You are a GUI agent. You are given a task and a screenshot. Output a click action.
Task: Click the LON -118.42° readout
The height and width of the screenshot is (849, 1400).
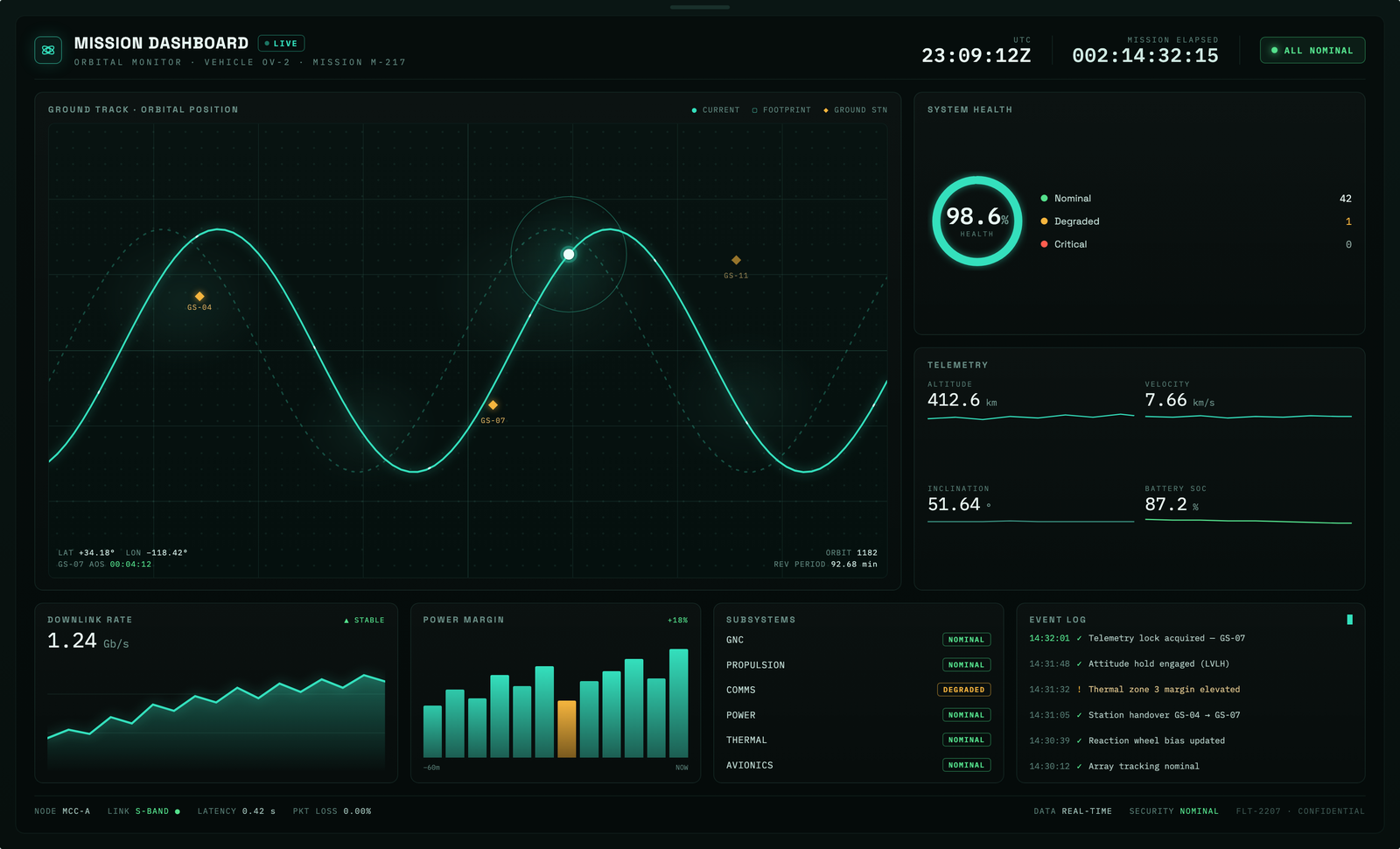click(157, 553)
